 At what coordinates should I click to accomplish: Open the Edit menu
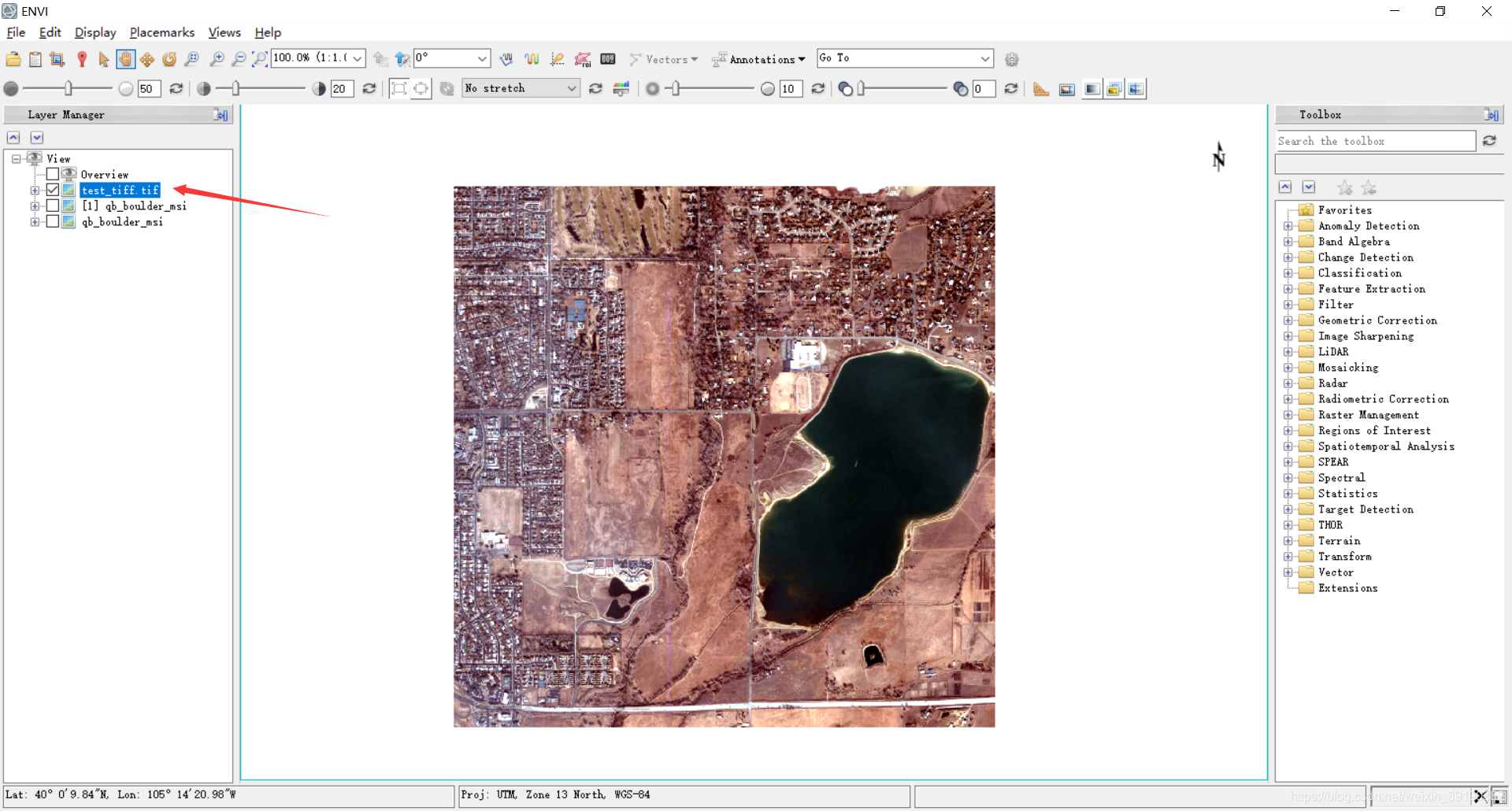tap(50, 32)
